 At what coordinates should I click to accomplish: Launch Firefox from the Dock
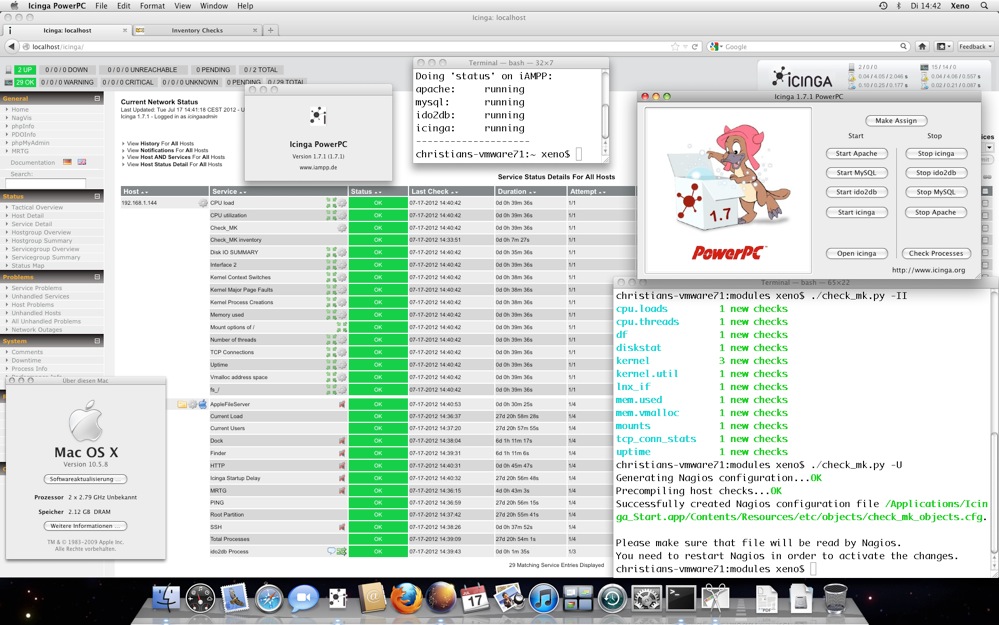[406, 599]
